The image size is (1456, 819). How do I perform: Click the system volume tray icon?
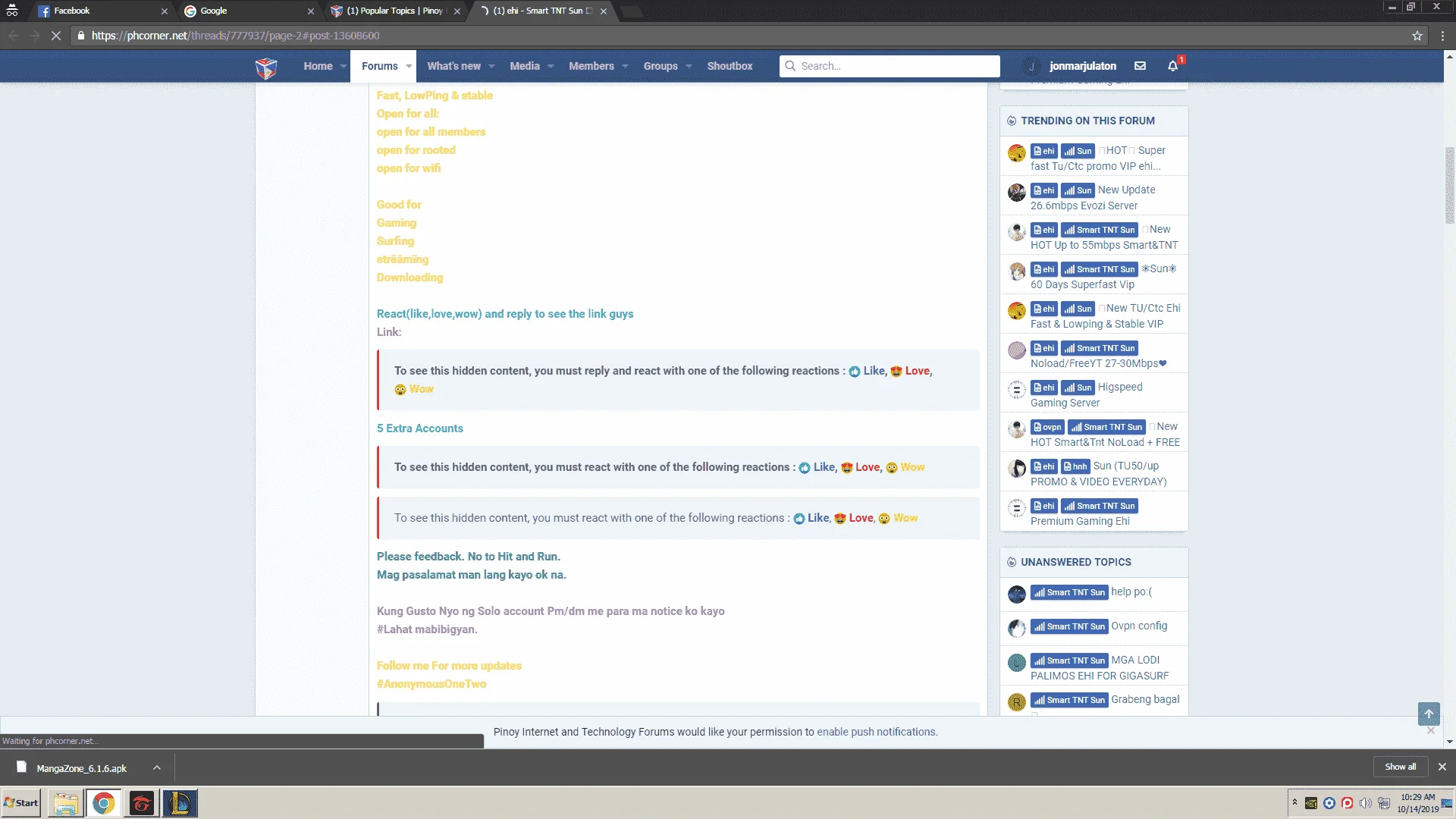coord(1366,803)
